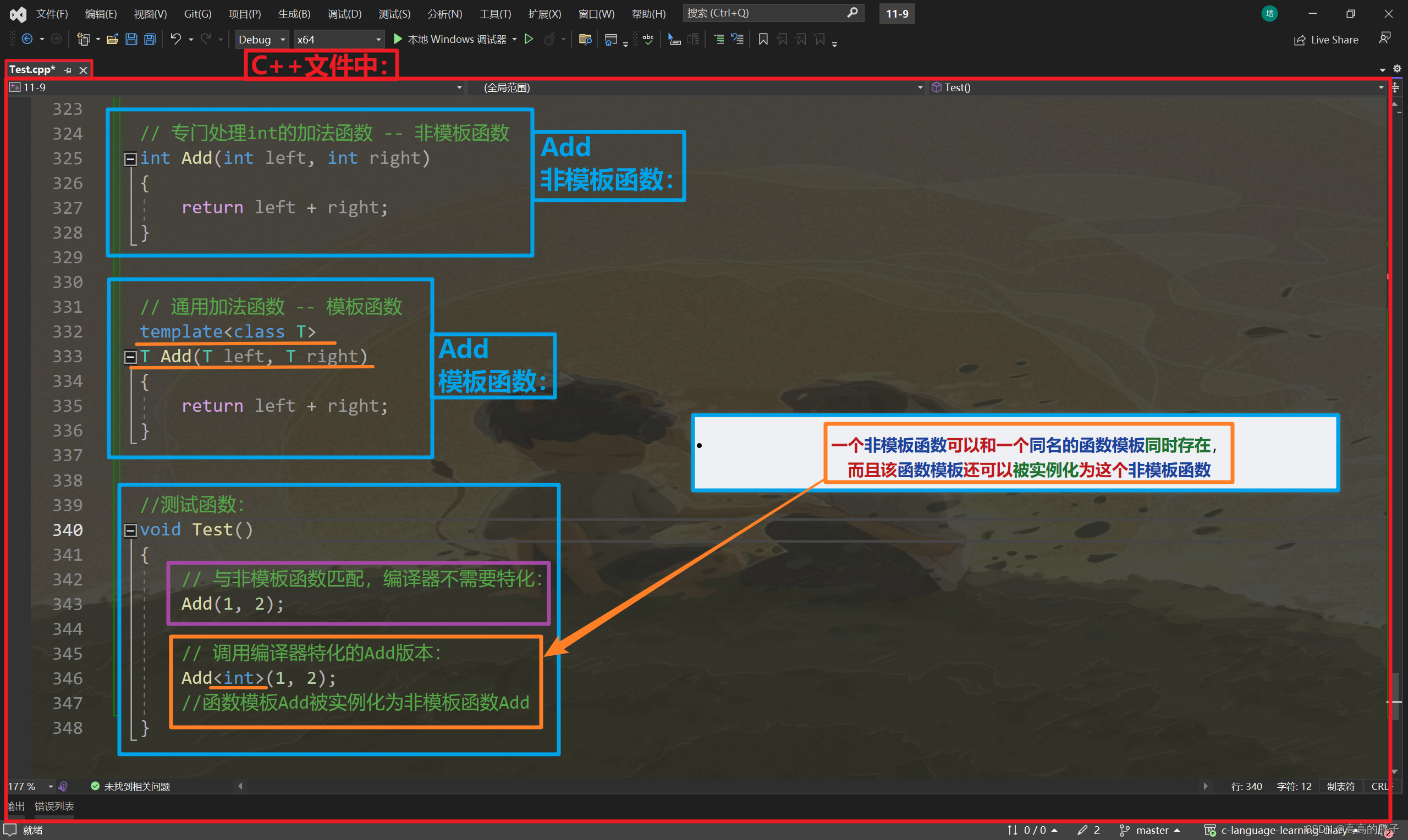Expand the debugger target dropdown arrow

tap(515, 39)
